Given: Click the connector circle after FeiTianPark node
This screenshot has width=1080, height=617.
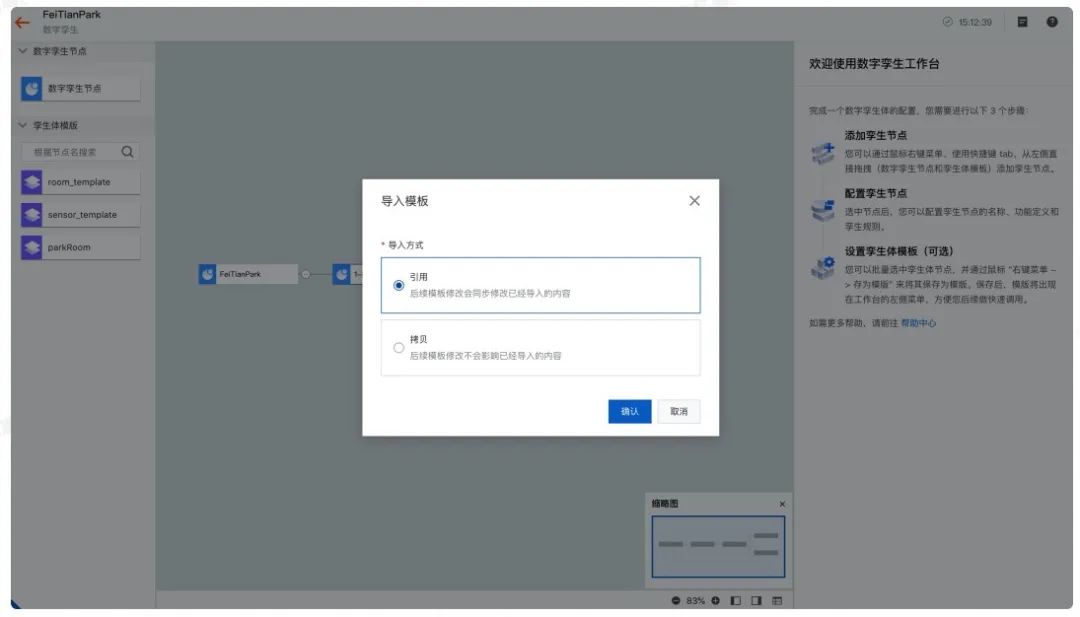Looking at the screenshot, I should click(306, 274).
